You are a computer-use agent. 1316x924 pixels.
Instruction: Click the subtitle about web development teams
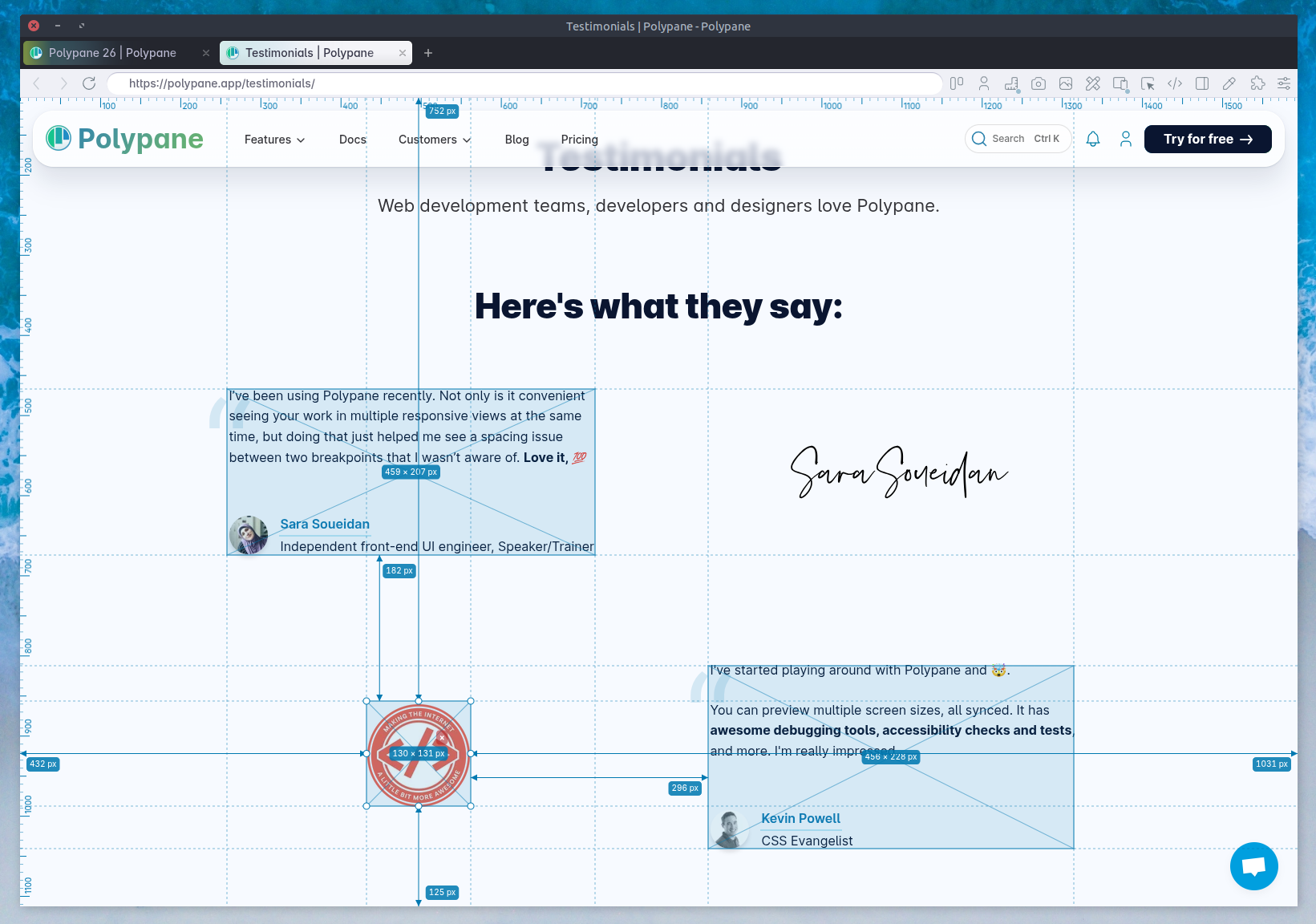tap(658, 206)
